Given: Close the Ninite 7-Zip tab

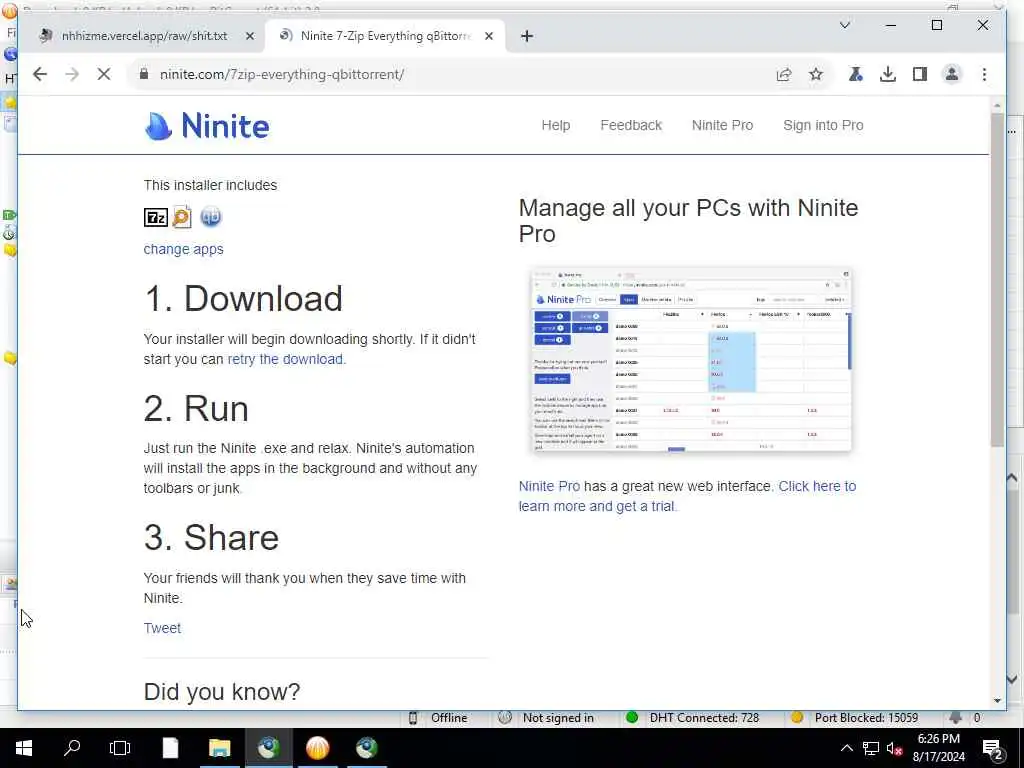Looking at the screenshot, I should coord(488,37).
